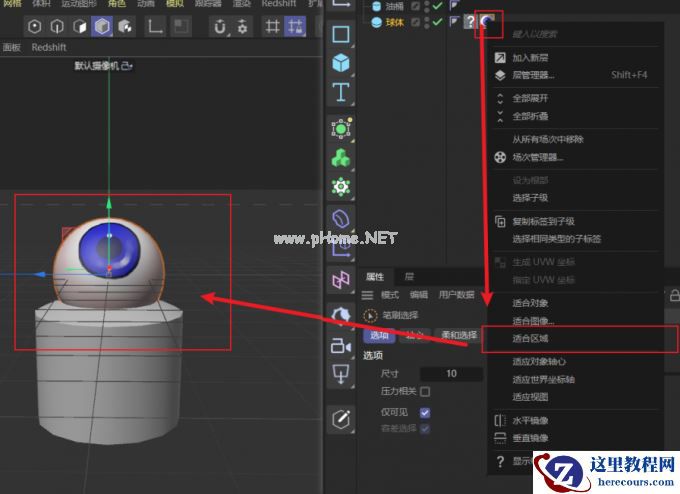Open the attributes hamburger menu icon
680x494 pixels.
pos(367,295)
